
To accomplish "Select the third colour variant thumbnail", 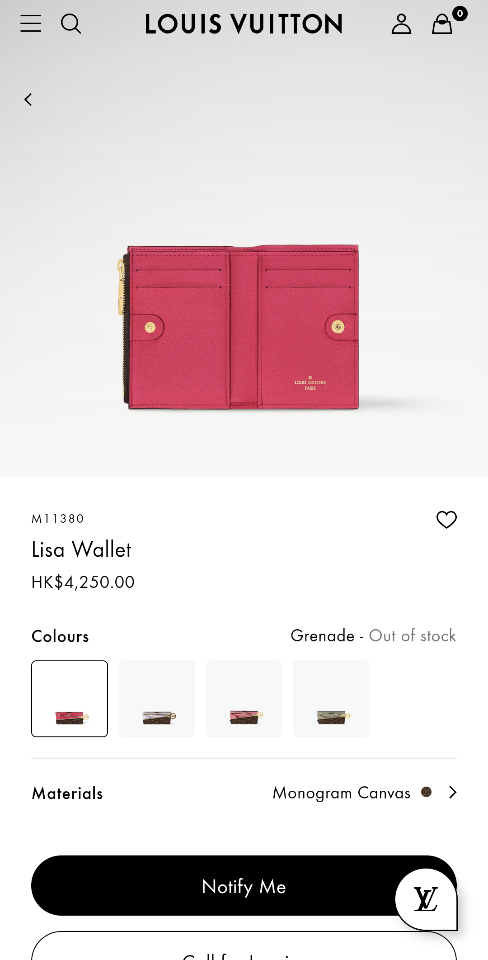I will click(244, 699).
